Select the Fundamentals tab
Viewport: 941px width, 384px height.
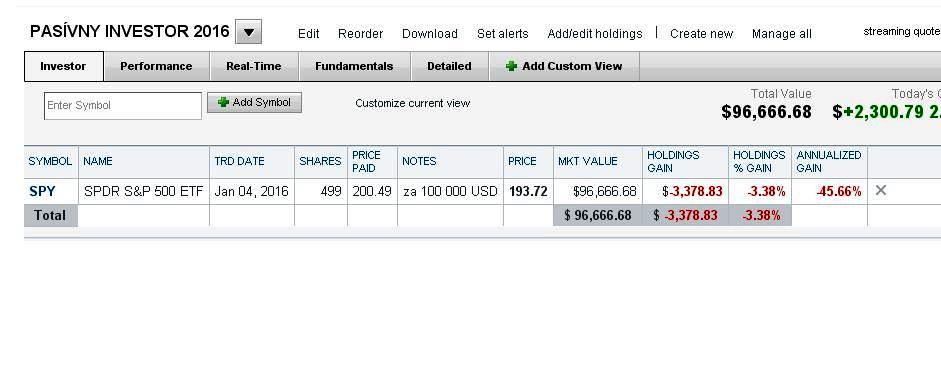354,66
